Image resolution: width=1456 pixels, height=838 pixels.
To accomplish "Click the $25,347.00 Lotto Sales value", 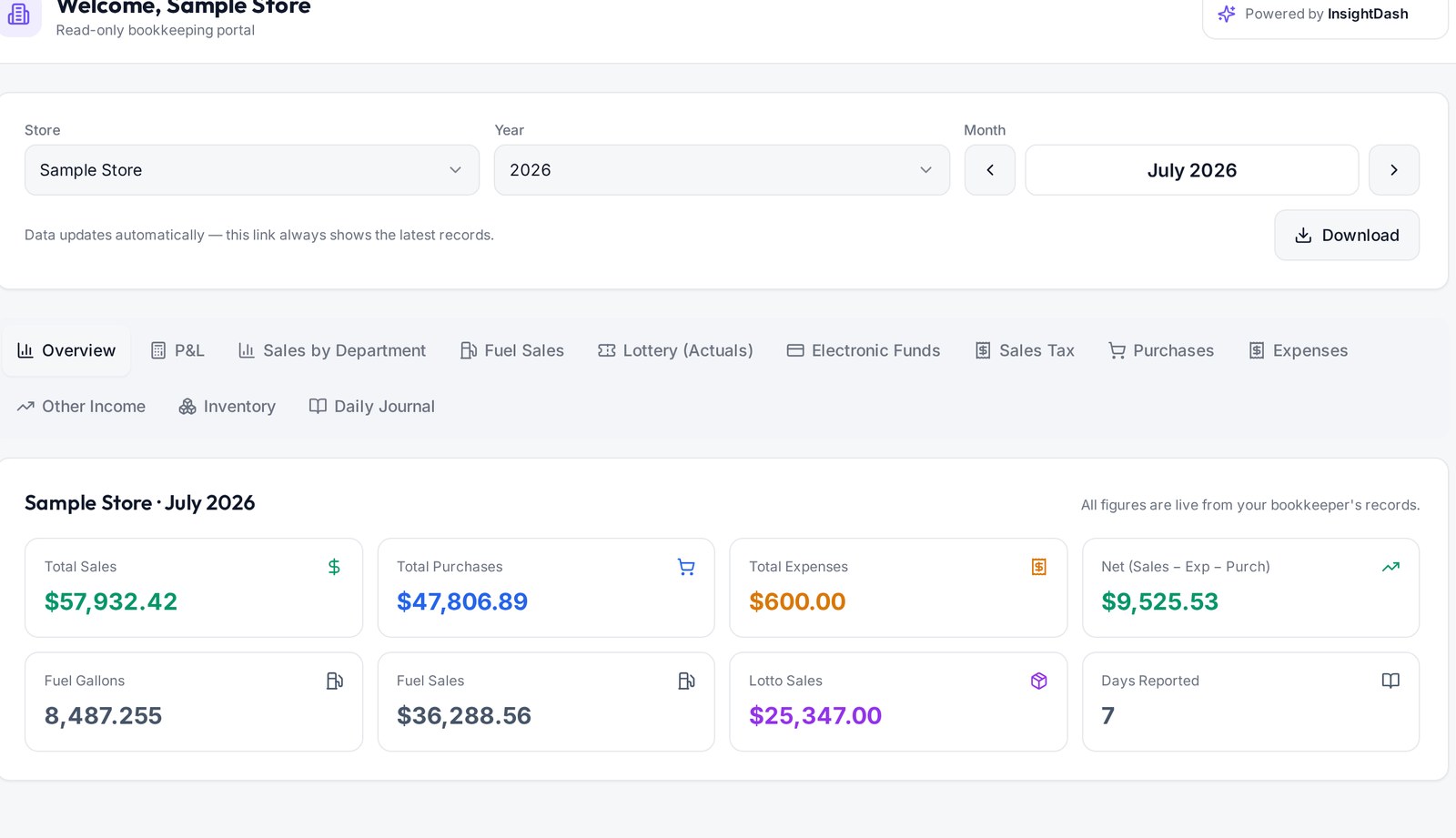I will (815, 715).
